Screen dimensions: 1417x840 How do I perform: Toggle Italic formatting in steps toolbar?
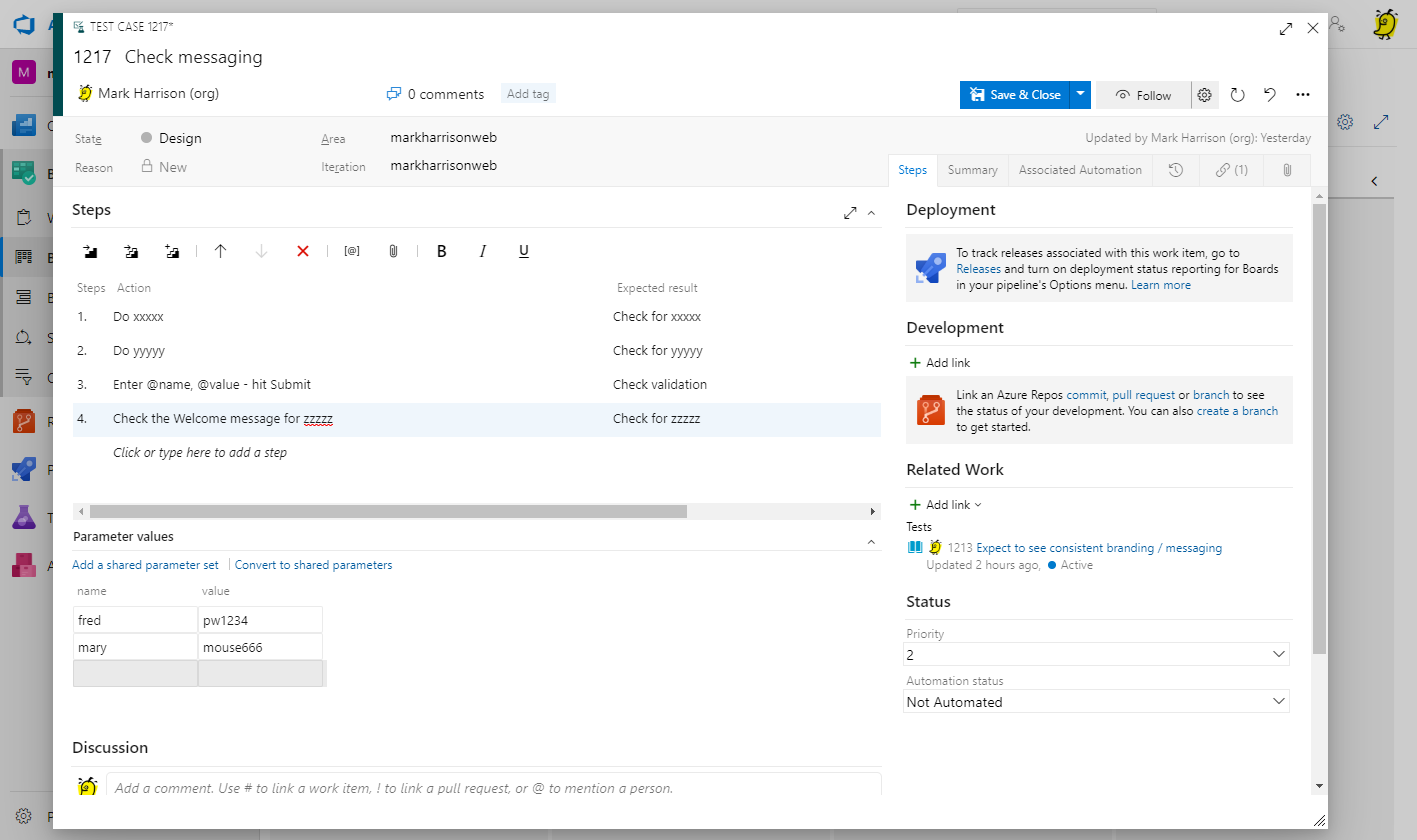coord(483,251)
